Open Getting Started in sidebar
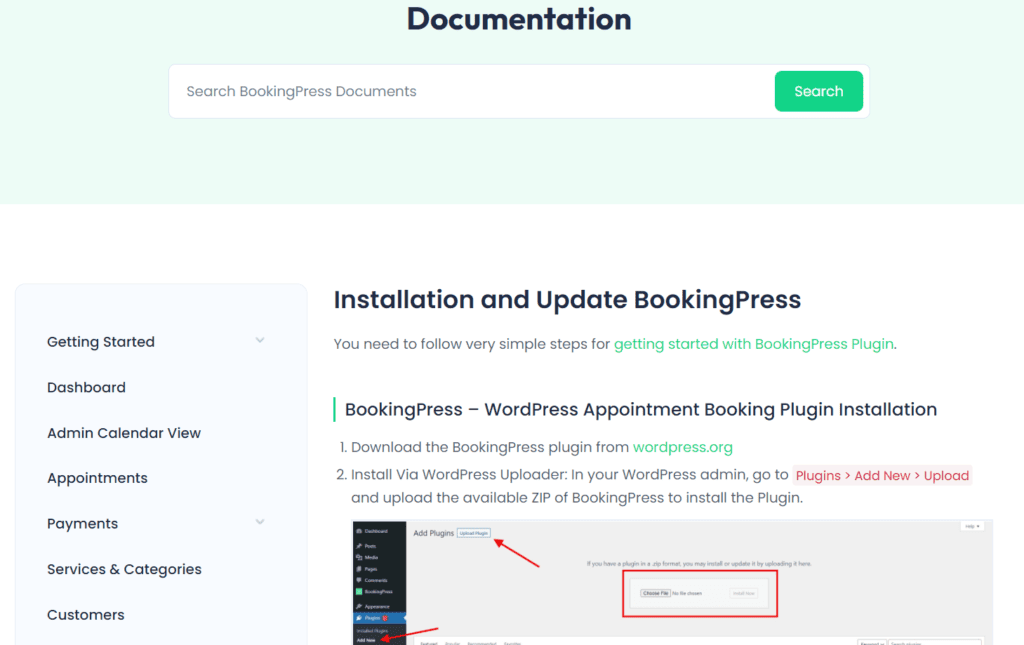This screenshot has width=1024, height=645. click(101, 341)
